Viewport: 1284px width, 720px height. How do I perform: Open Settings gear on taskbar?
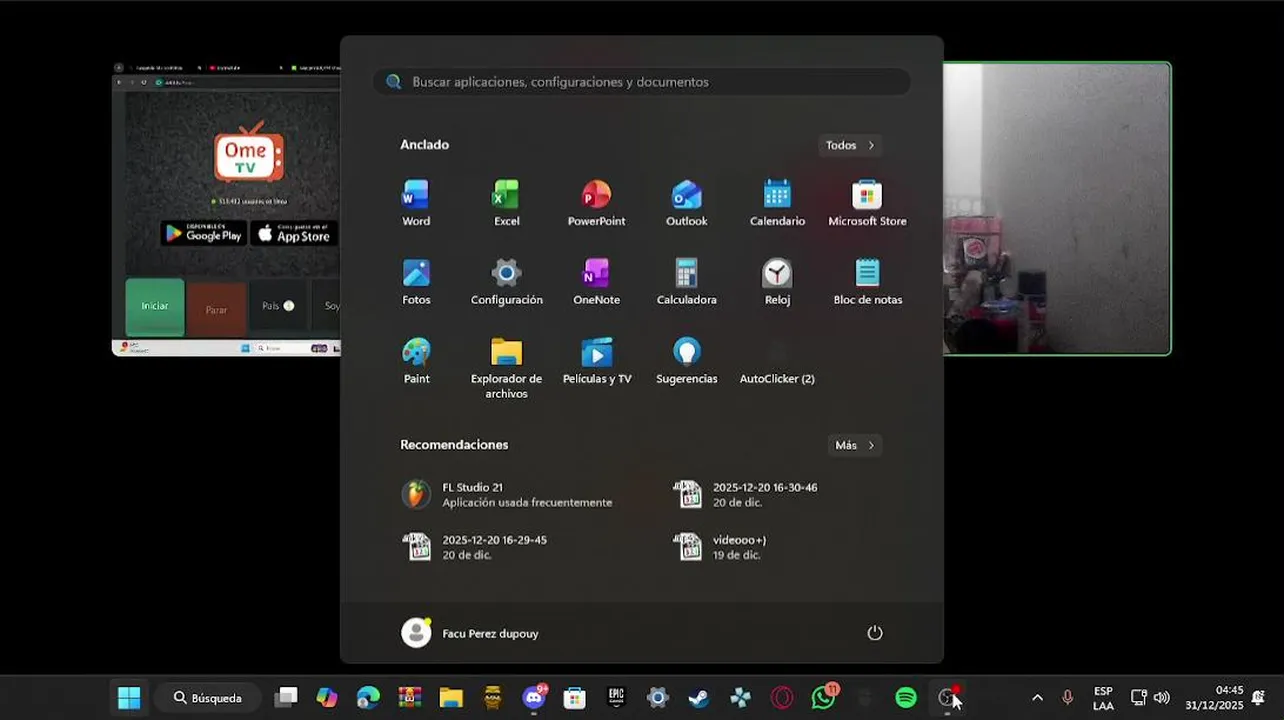tap(657, 698)
